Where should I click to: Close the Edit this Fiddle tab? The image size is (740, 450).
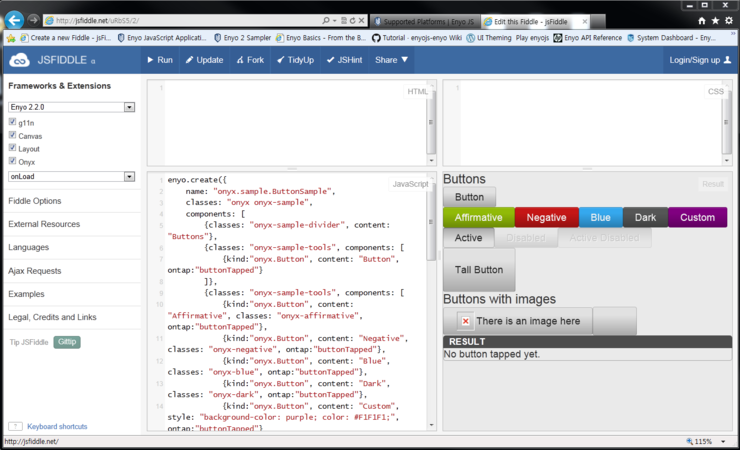point(585,22)
